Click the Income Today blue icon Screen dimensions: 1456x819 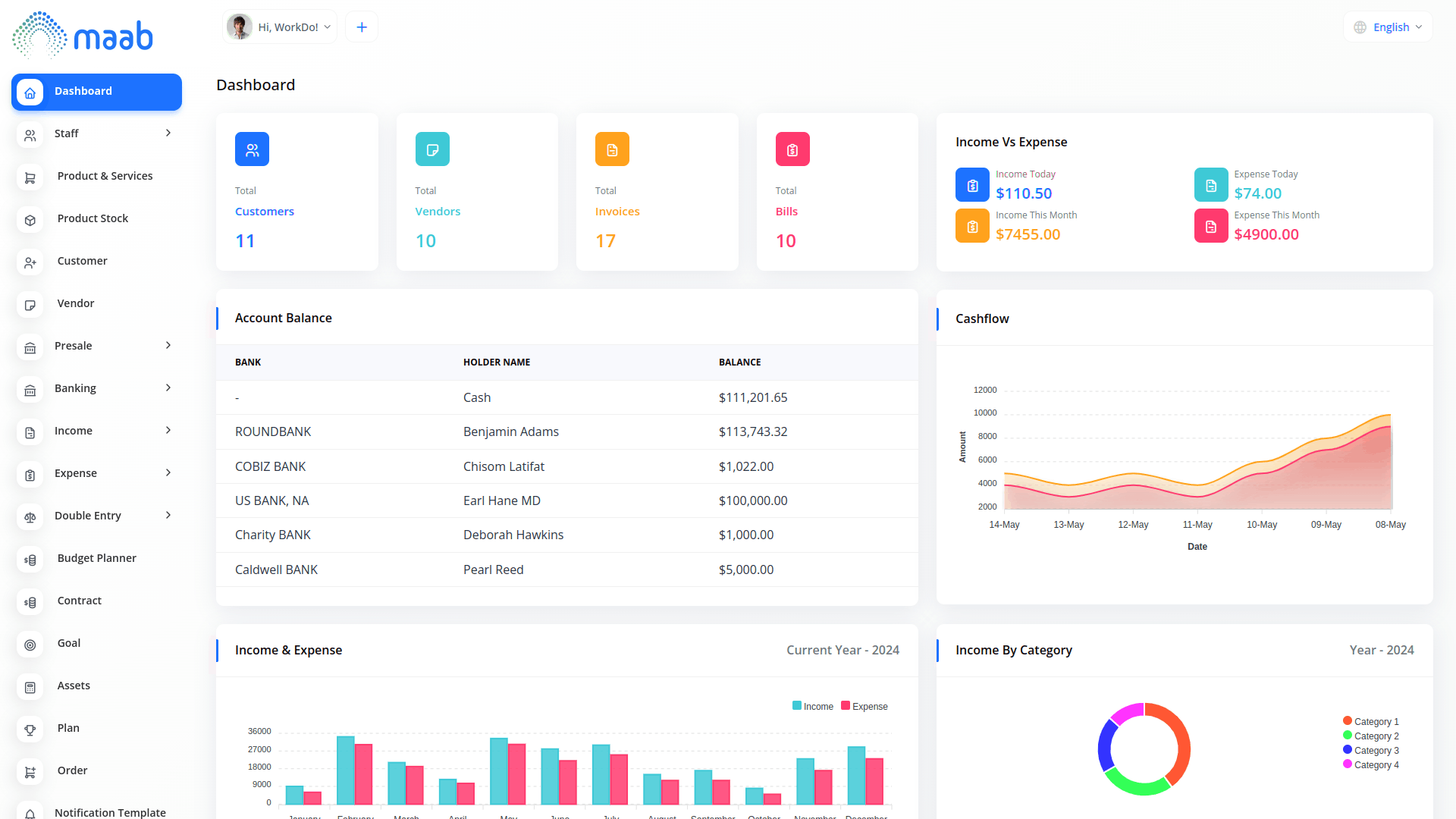point(972,185)
